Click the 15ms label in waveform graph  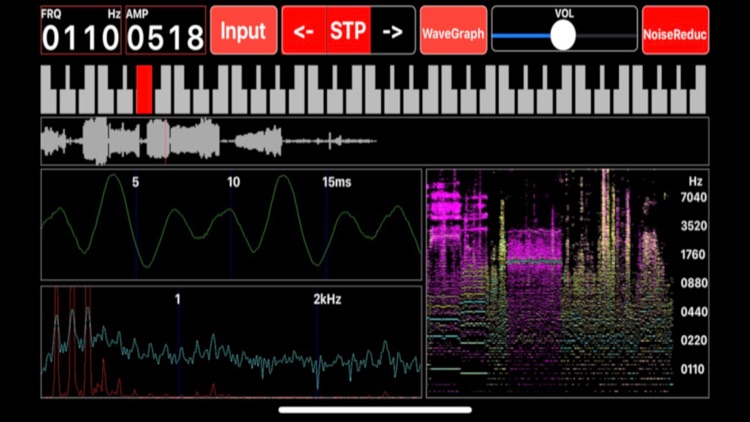pyautogui.click(x=337, y=182)
